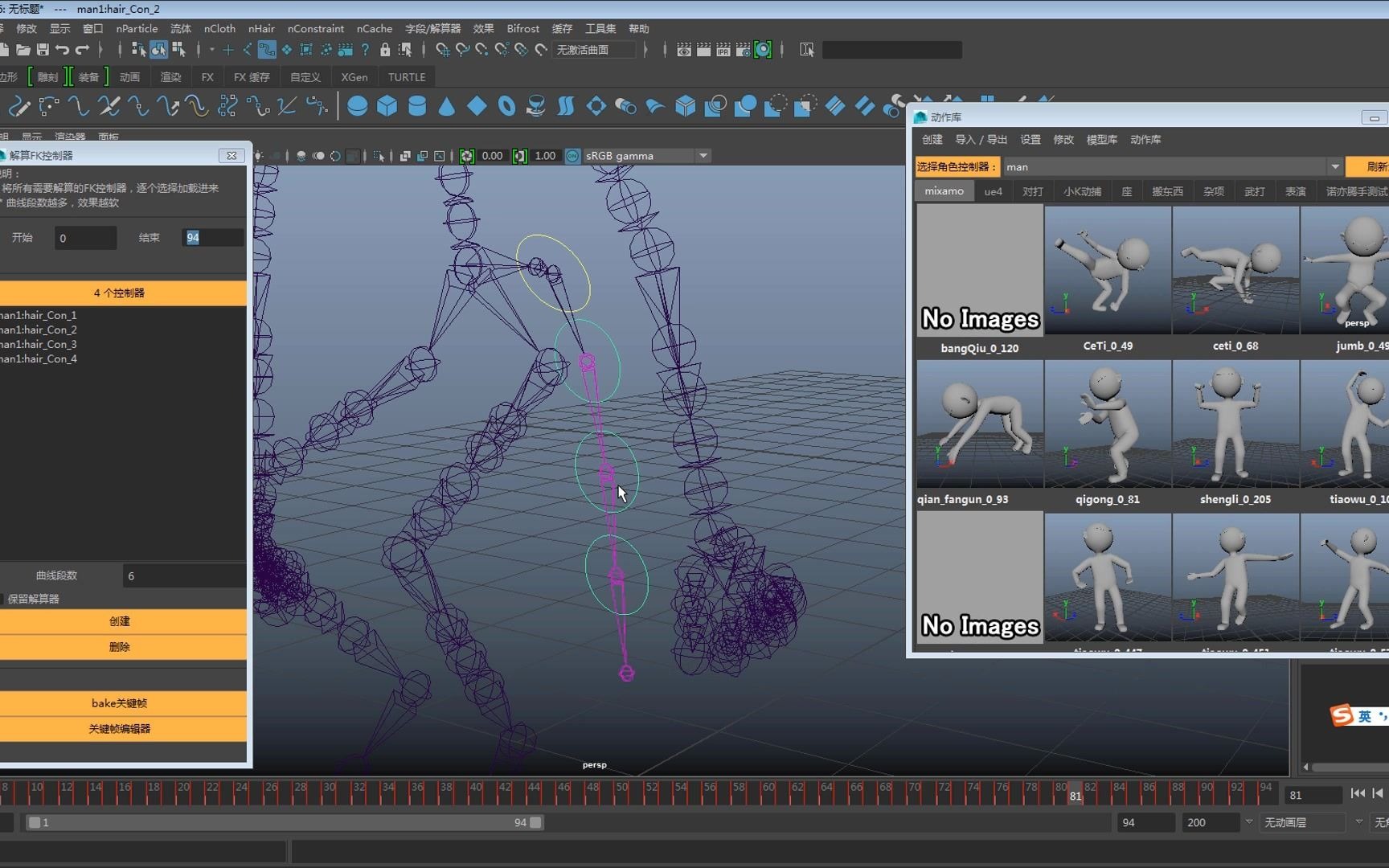Click the current frame 81 marker on timeline

pos(1076,794)
